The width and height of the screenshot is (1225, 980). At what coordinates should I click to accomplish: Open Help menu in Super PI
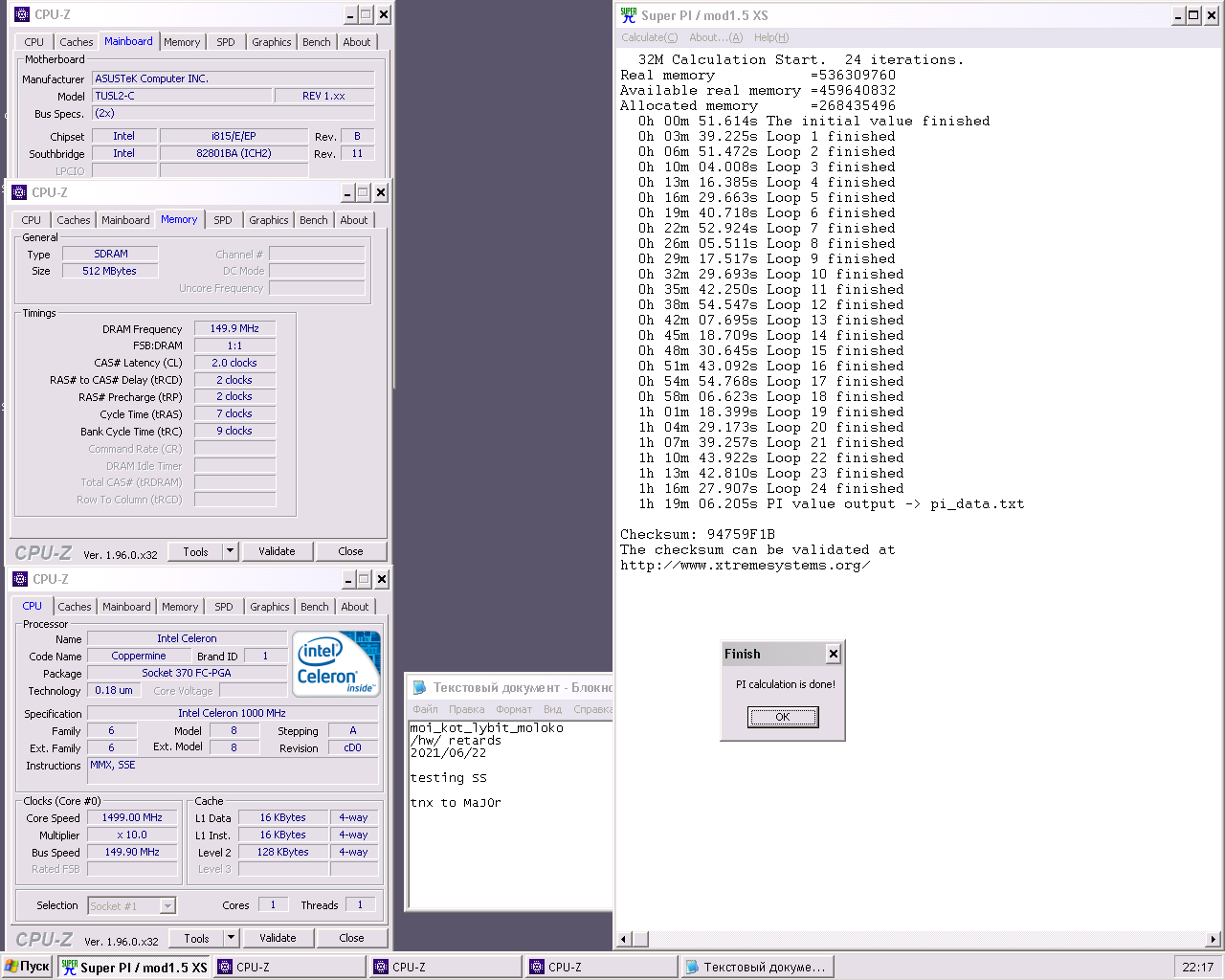tap(771, 37)
